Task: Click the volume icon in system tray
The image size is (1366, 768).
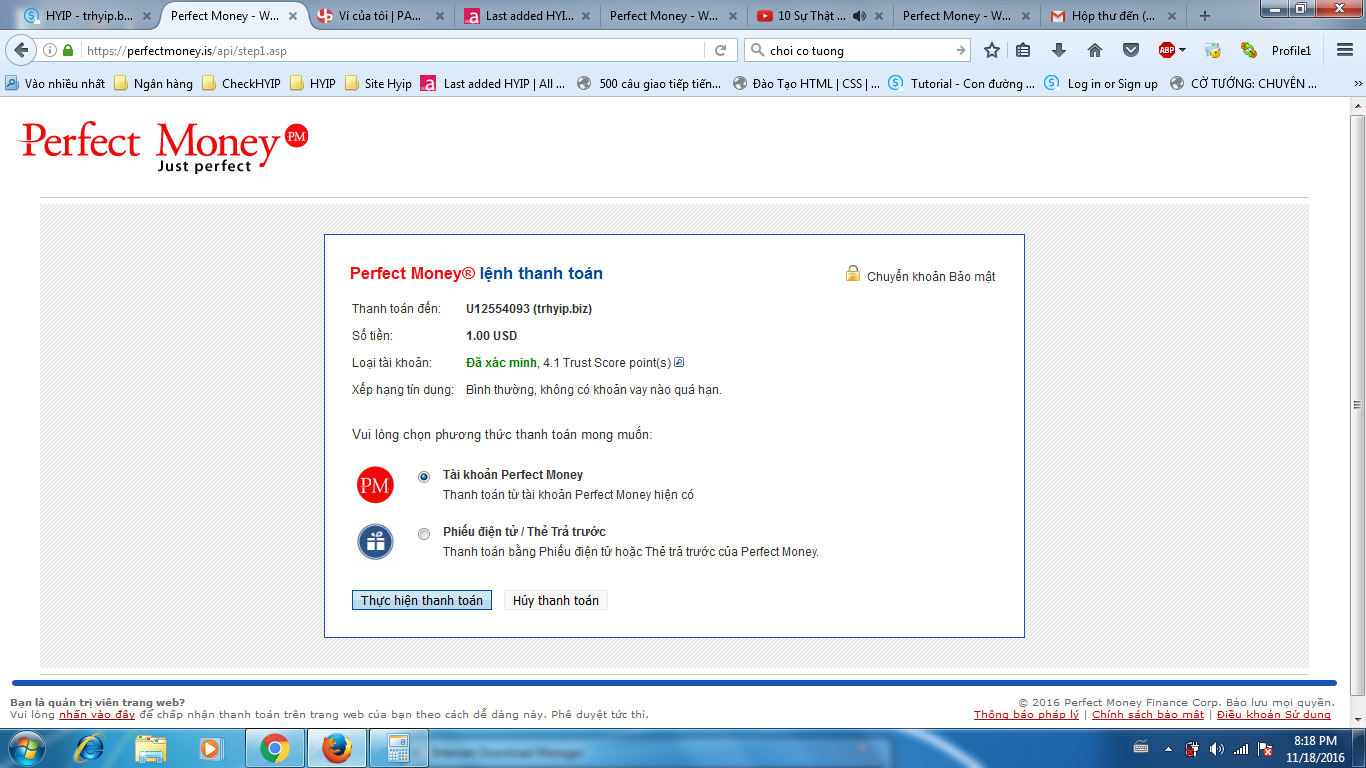Action: pos(1216,749)
